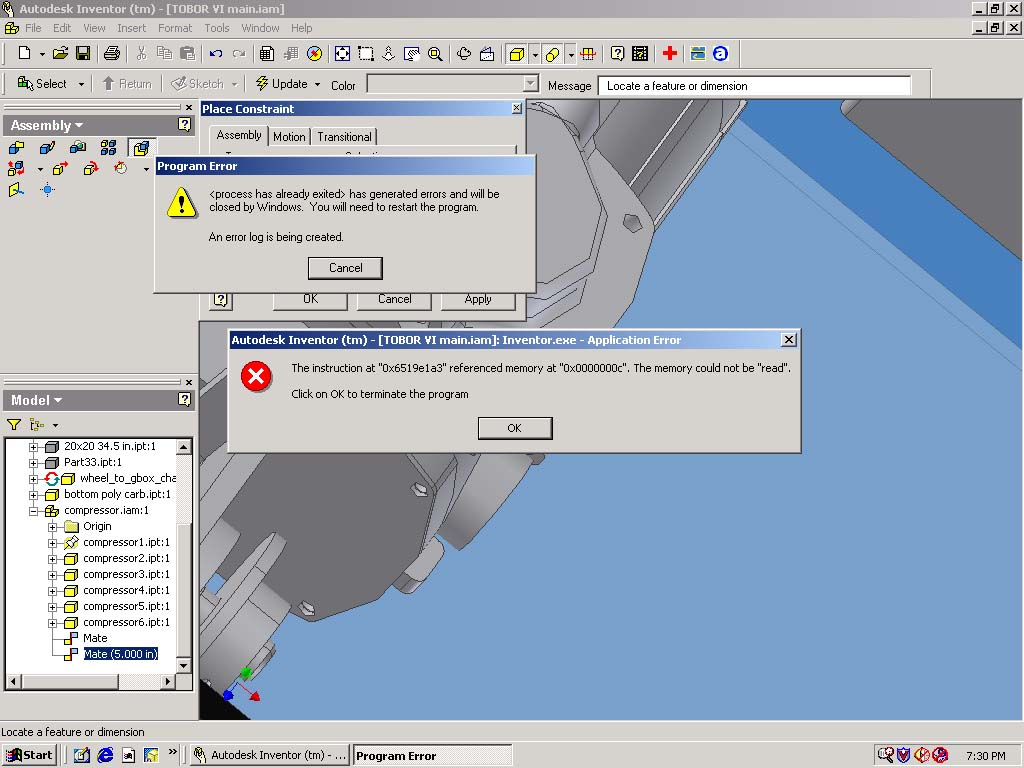Click the Save floppy disk icon
This screenshot has width=1024, height=768.
83,54
